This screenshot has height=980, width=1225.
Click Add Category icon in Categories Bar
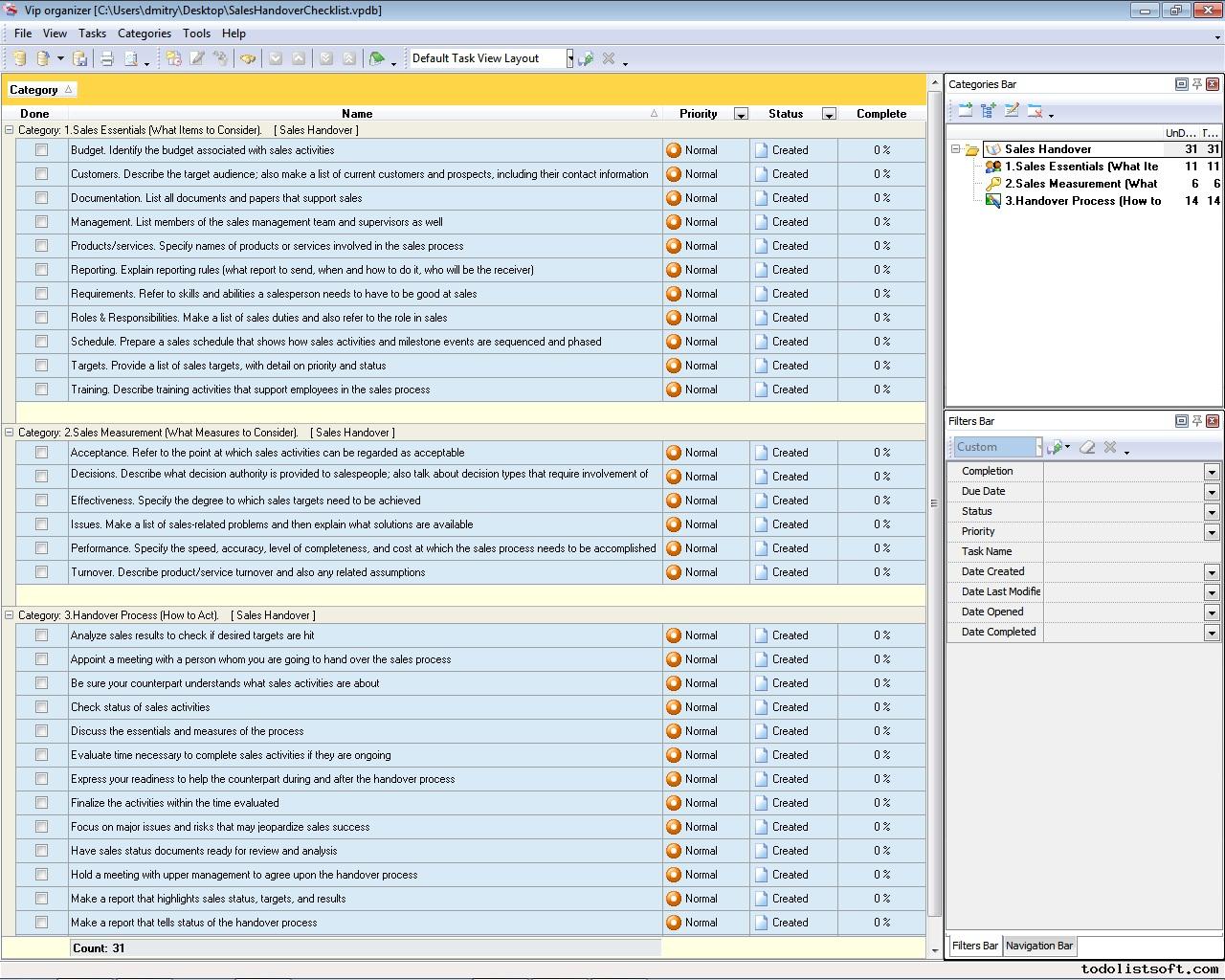(965, 111)
